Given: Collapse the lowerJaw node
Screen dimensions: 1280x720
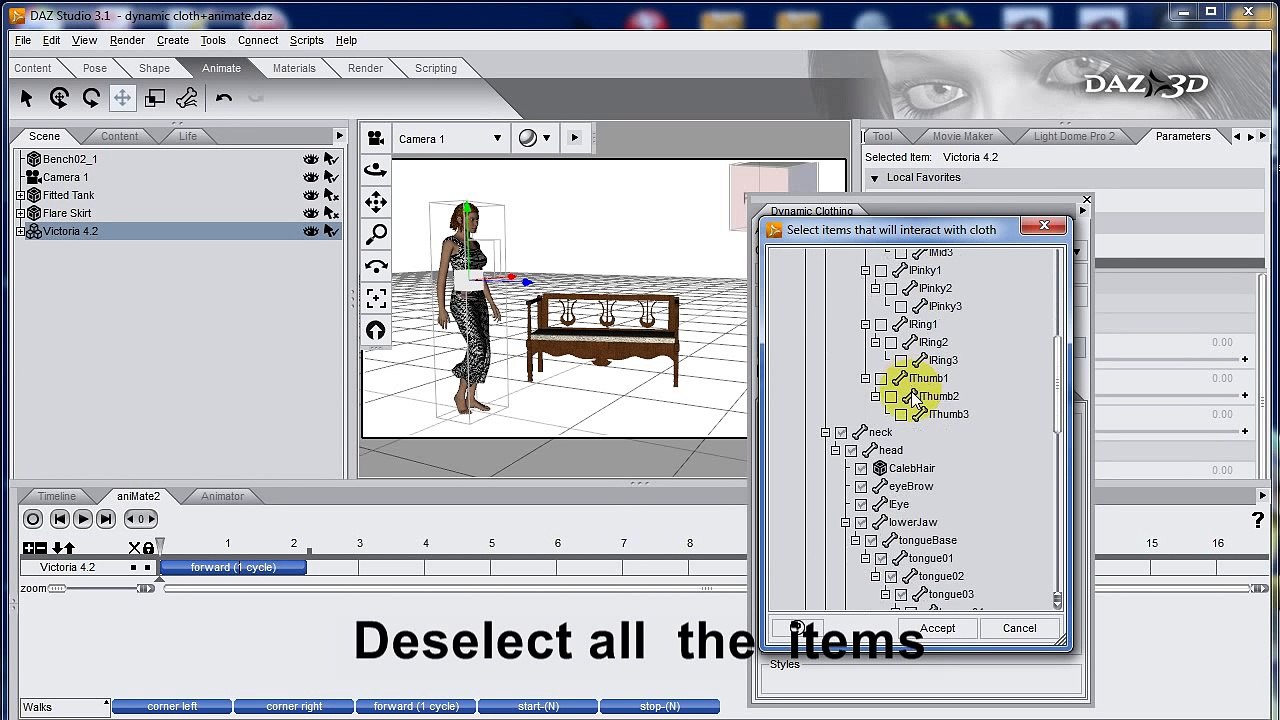Looking at the screenshot, I should [846, 523].
